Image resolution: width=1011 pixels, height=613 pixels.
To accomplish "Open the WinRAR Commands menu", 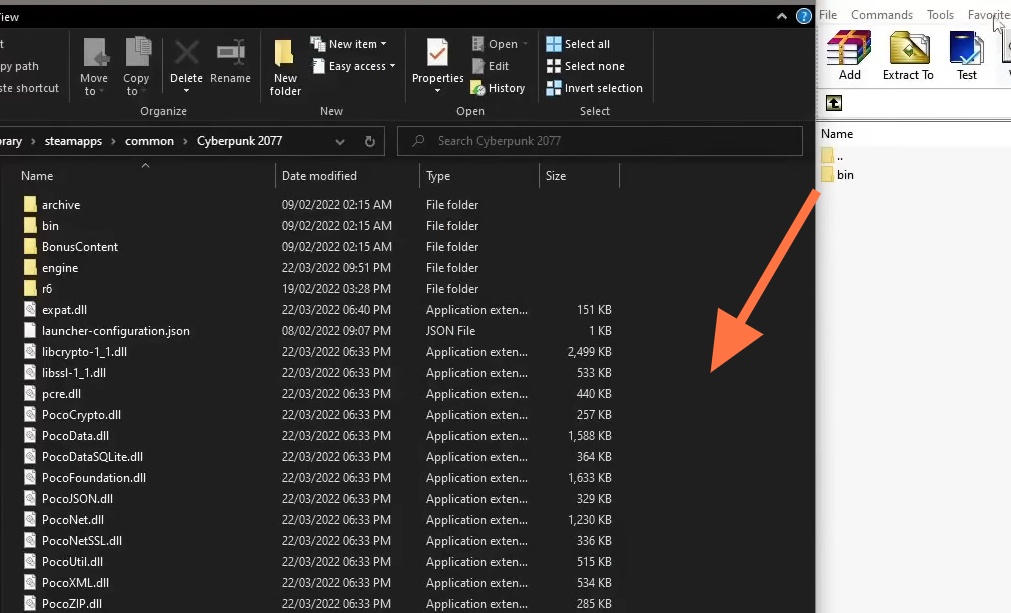I will pyautogui.click(x=881, y=15).
